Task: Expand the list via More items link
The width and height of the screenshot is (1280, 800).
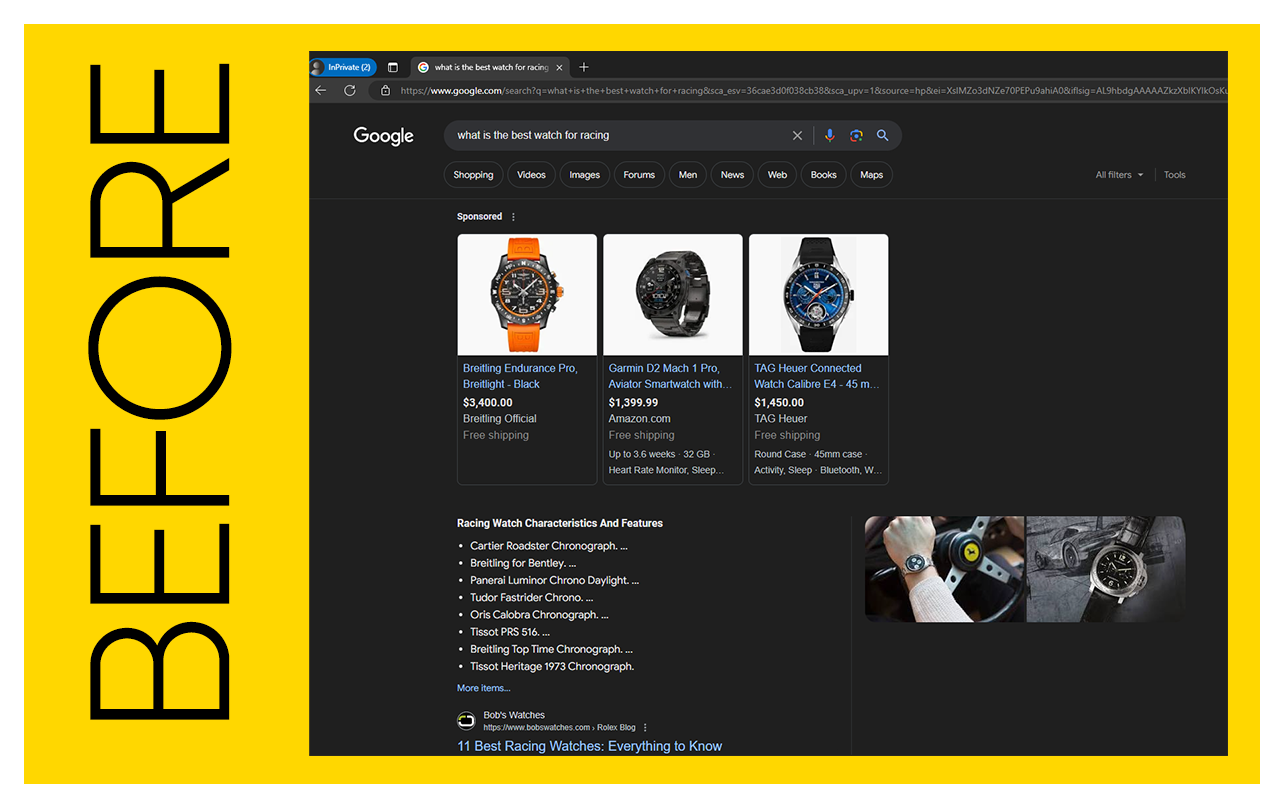Action: [483, 687]
